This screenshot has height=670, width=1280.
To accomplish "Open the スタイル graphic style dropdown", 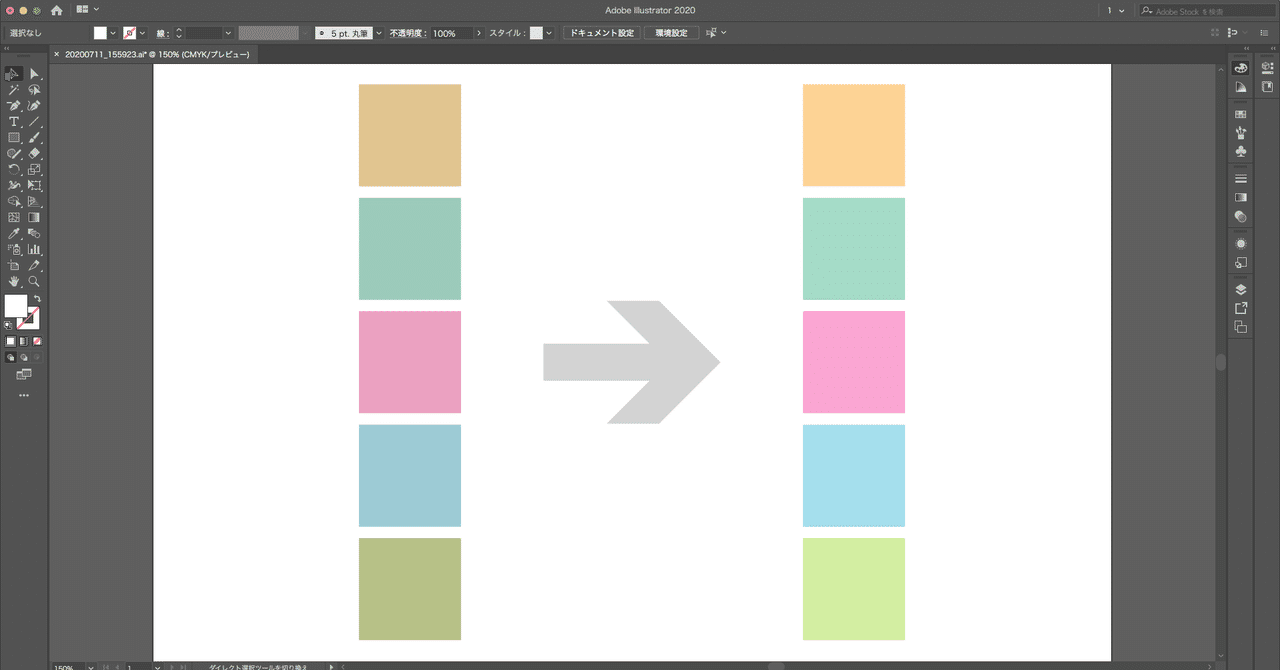I will (549, 33).
